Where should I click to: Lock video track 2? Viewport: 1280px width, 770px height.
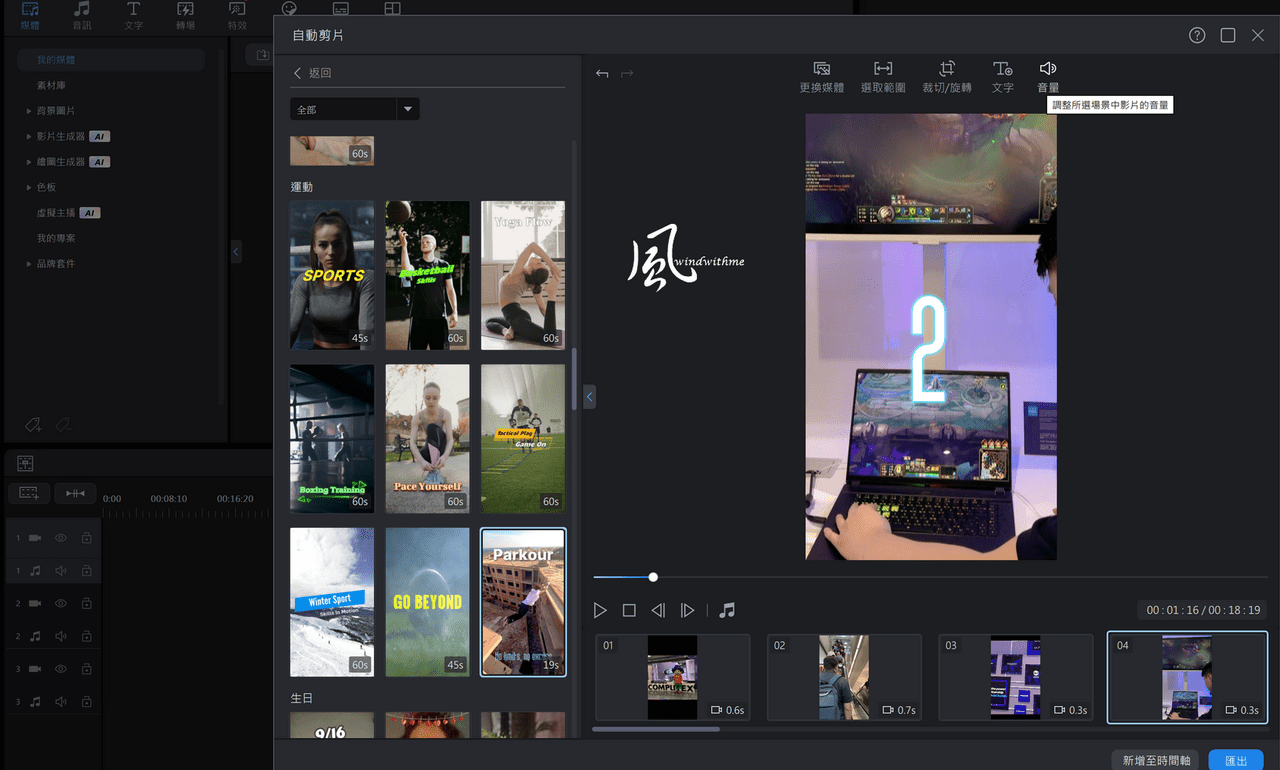click(86, 603)
